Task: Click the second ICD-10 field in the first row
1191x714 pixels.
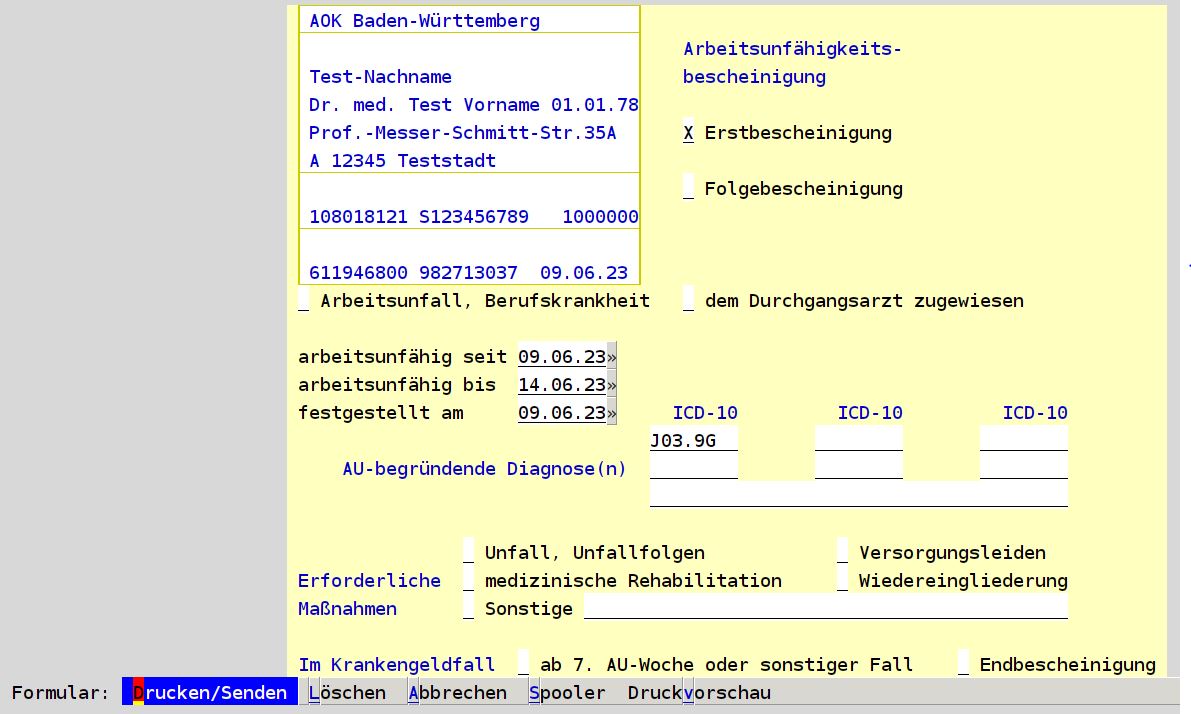Action: [x=859, y=441]
